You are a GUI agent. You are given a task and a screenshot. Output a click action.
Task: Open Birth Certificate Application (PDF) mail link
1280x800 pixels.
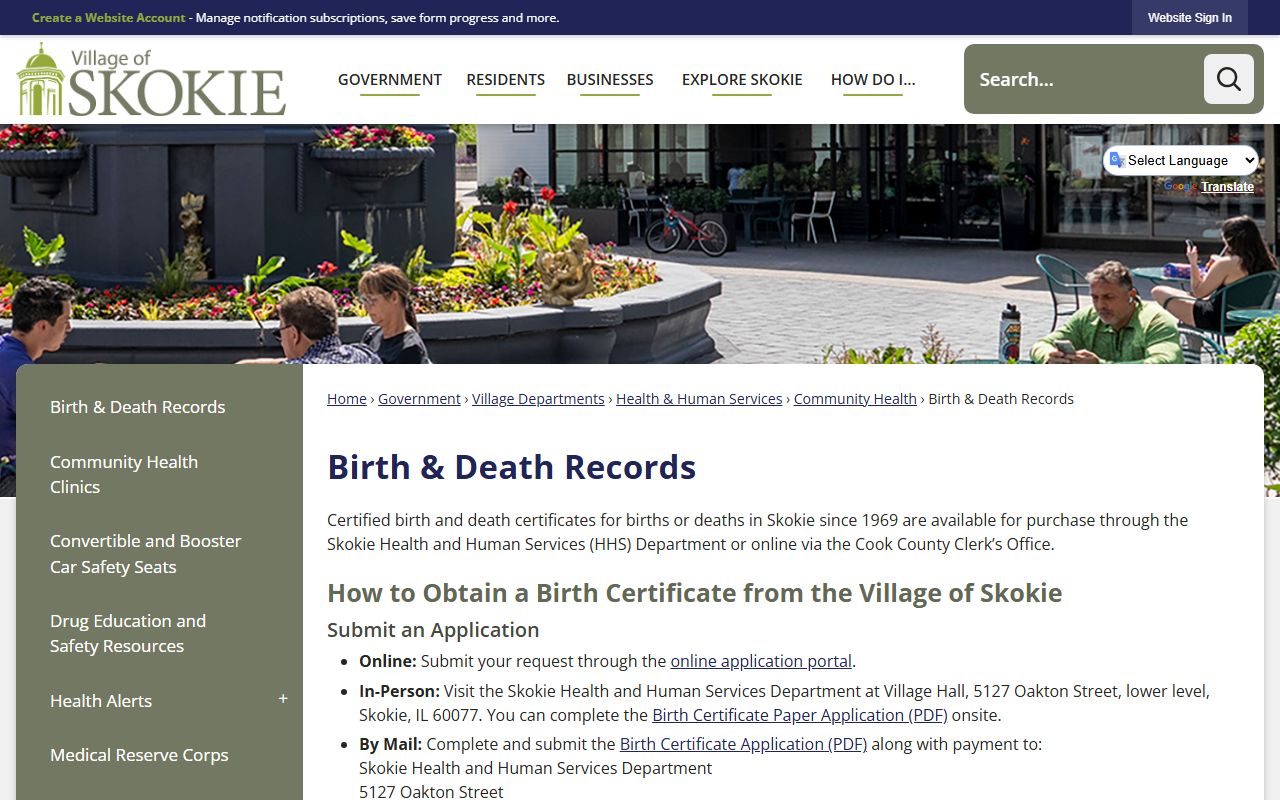point(743,744)
